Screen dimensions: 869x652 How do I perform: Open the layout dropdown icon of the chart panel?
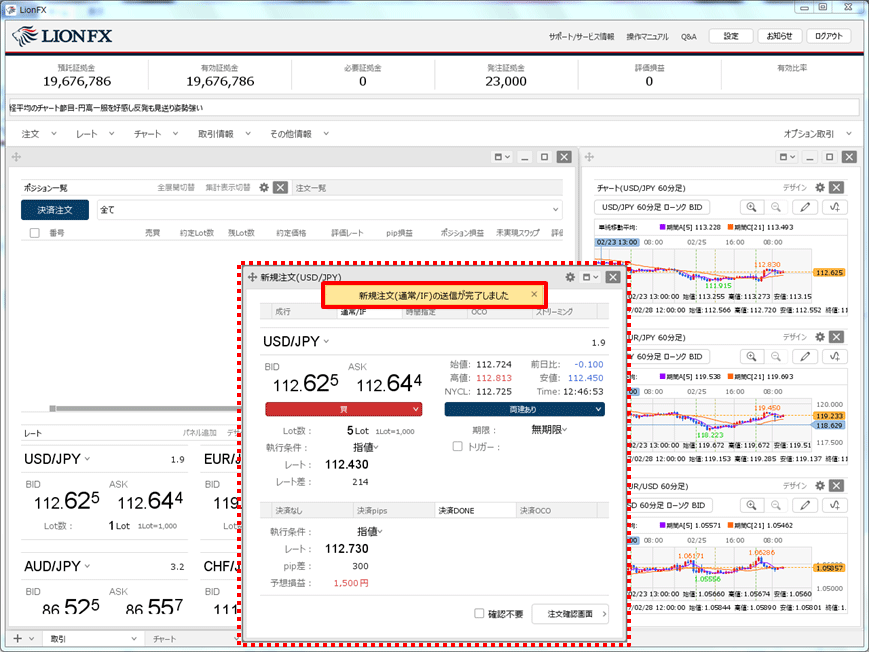788,157
